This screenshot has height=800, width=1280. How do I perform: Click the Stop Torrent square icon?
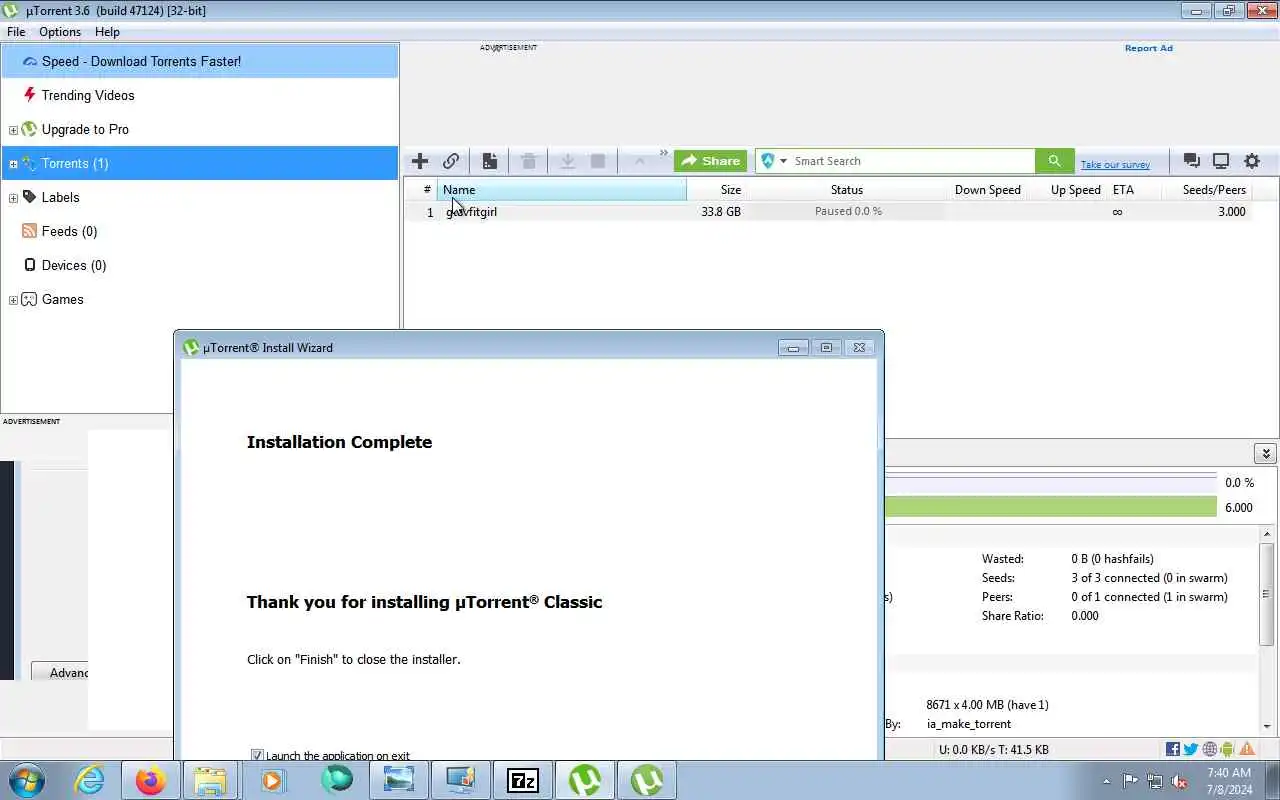pos(598,161)
